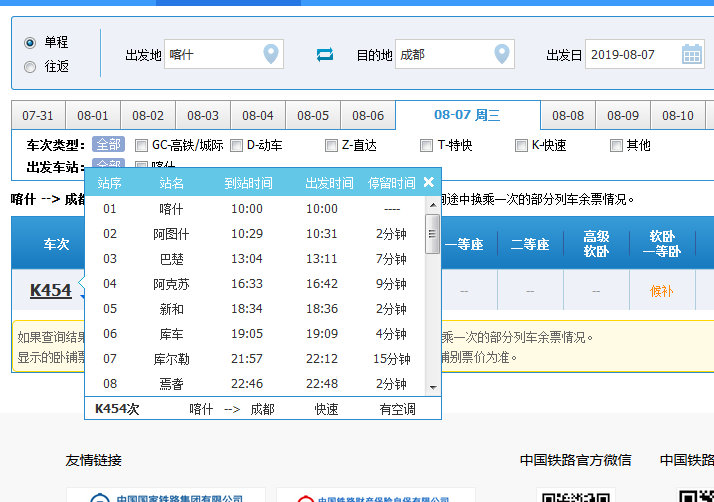This screenshot has height=502, width=714.
Task: Check the D-动车 train type
Action: click(x=237, y=145)
